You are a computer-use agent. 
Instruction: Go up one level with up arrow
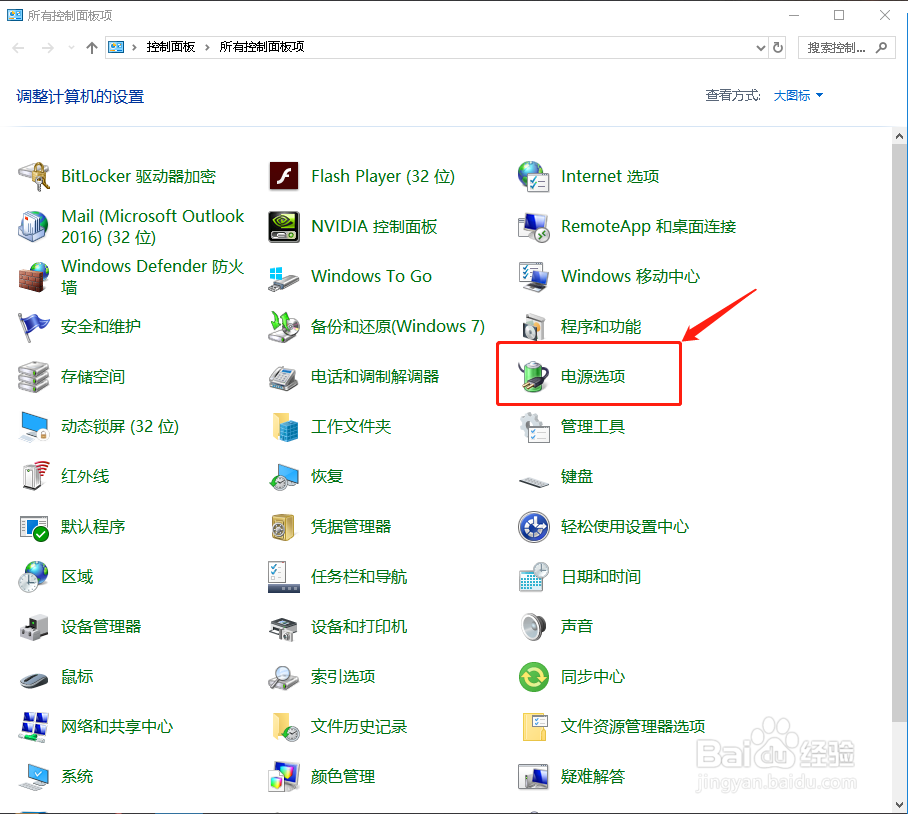click(91, 48)
